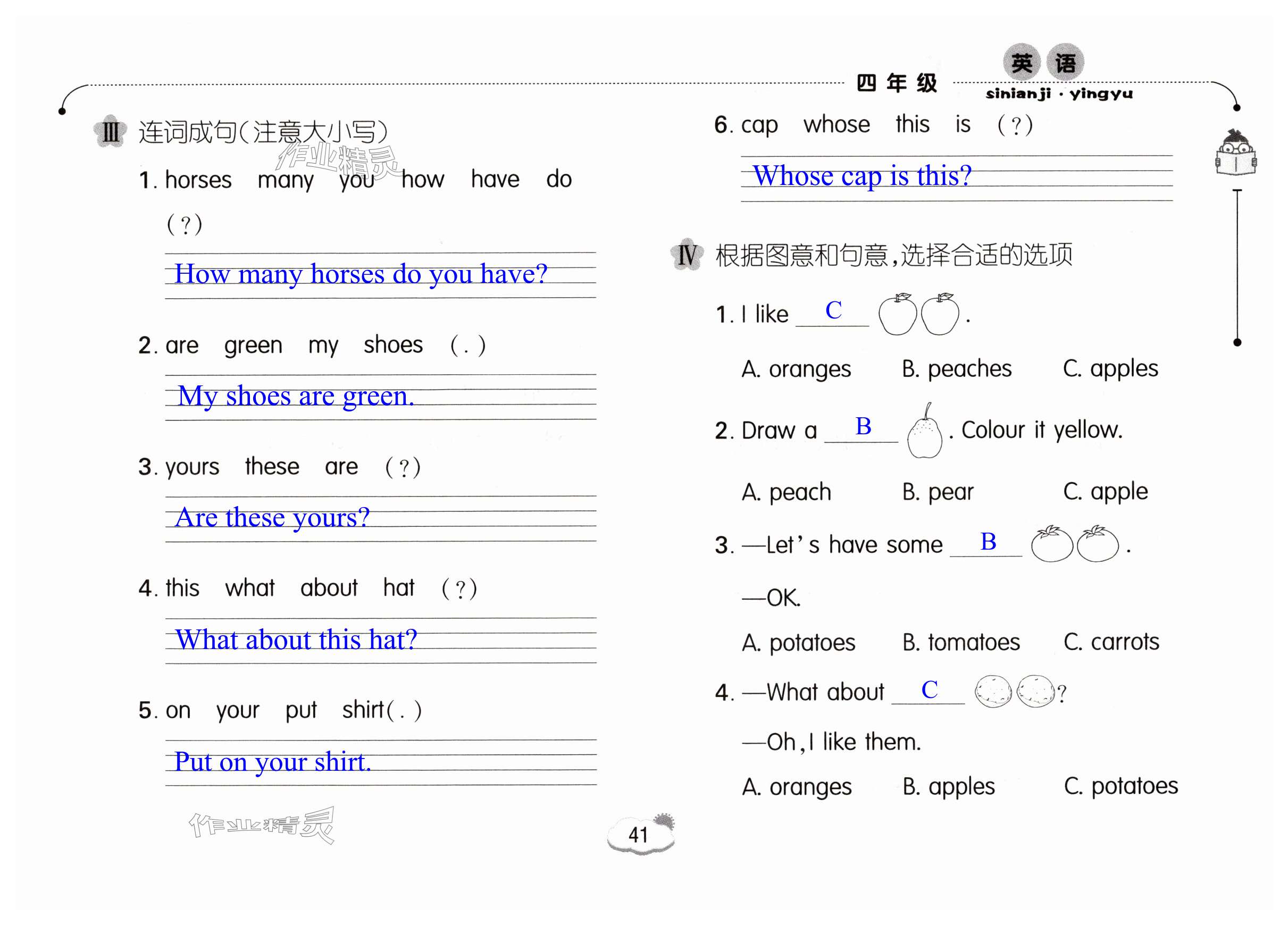This screenshot has width=1288, height=926.
Task: Click the section IV flower badge
Action: pyautogui.click(x=687, y=254)
